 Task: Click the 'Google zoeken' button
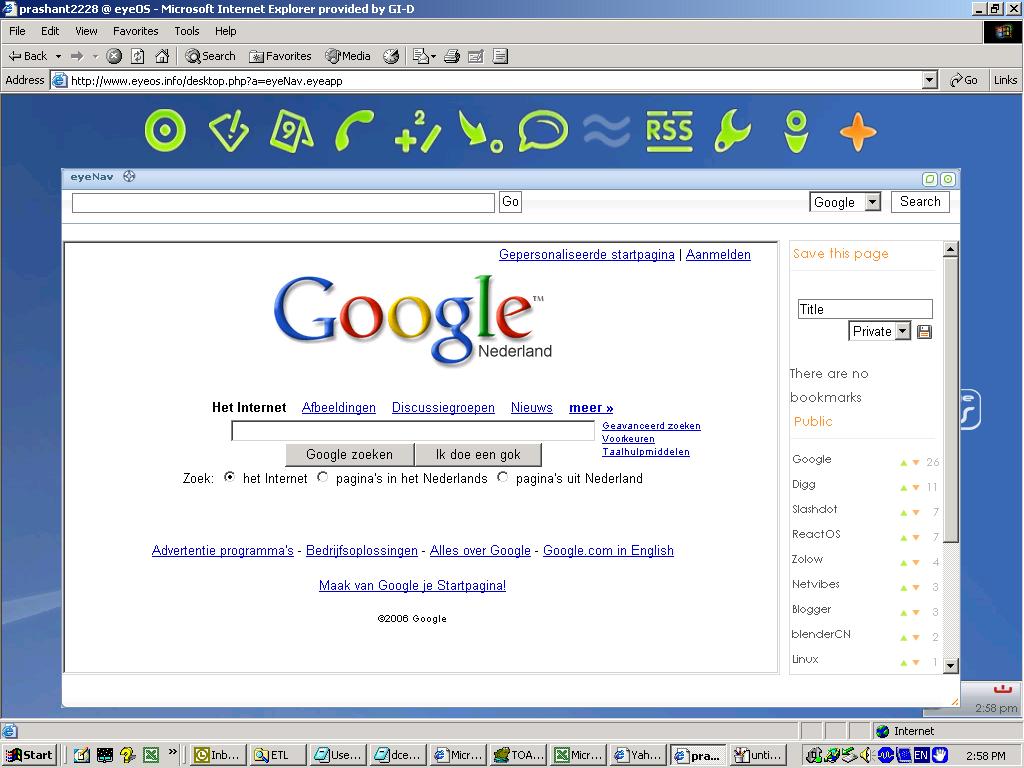tap(349, 455)
